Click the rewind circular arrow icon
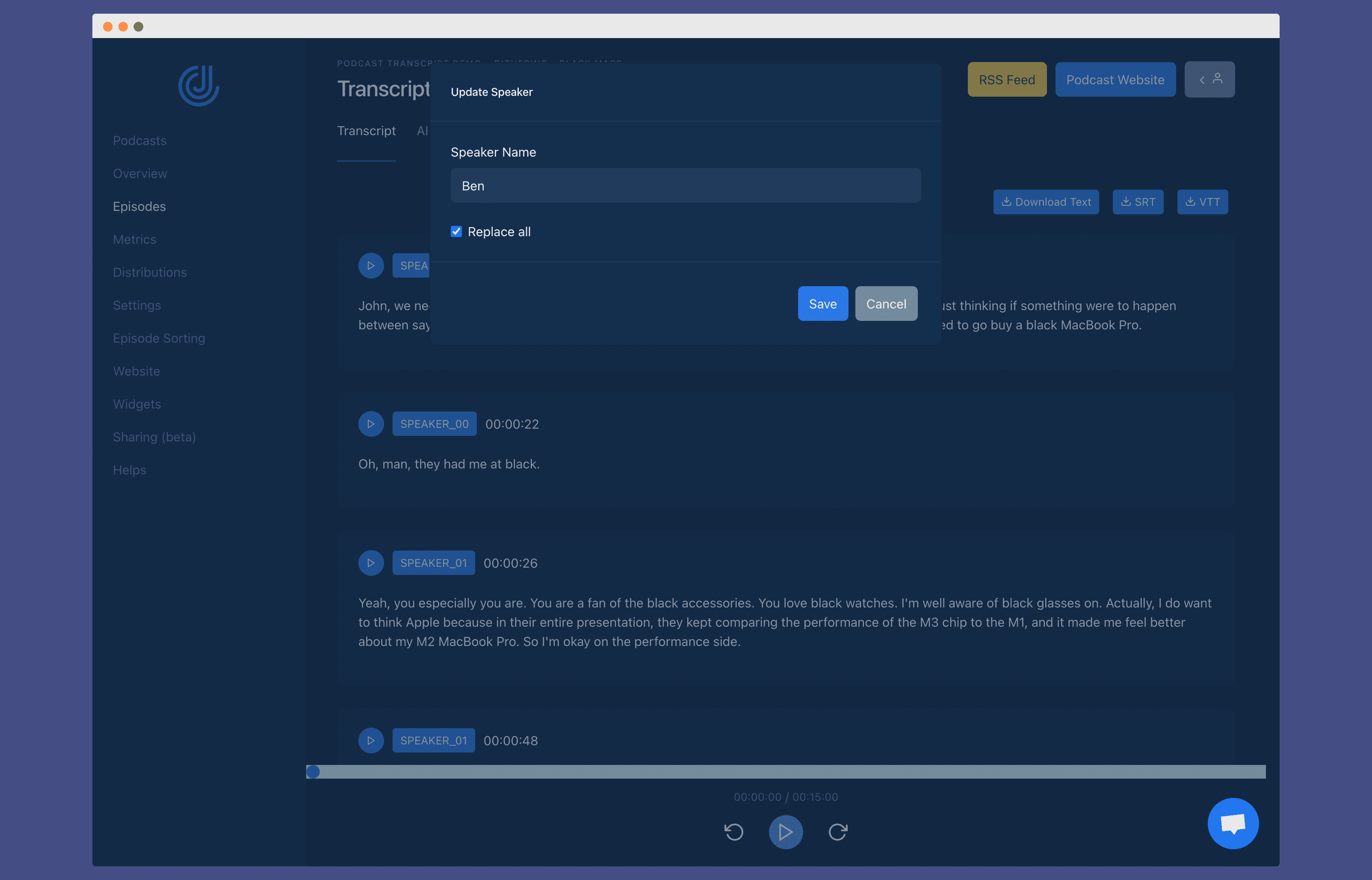 click(x=734, y=832)
